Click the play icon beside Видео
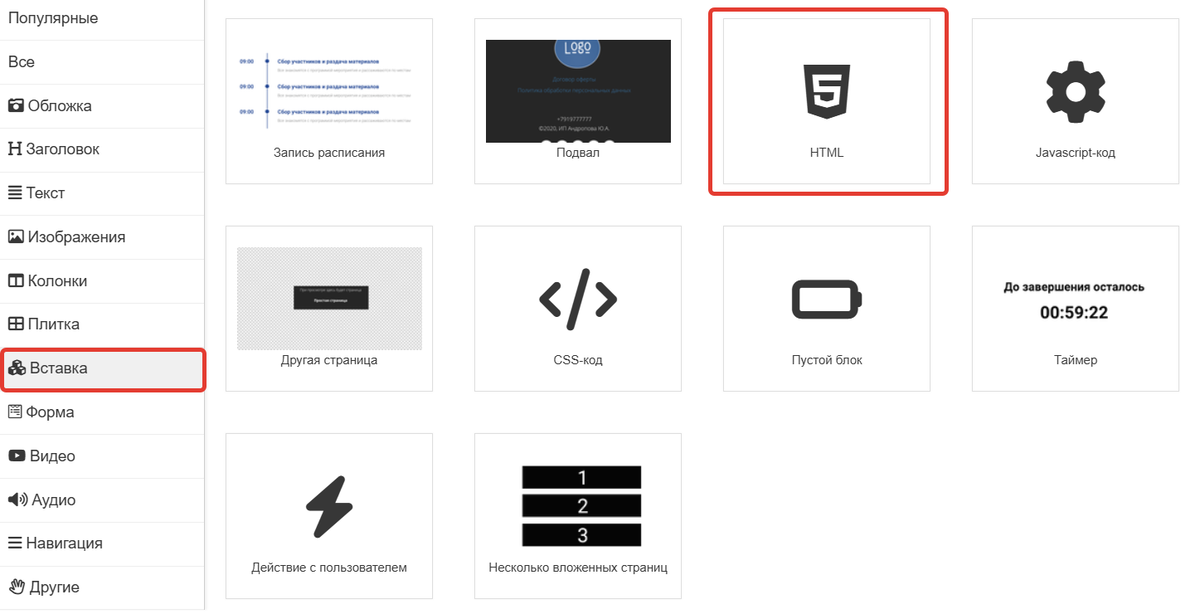 point(17,456)
